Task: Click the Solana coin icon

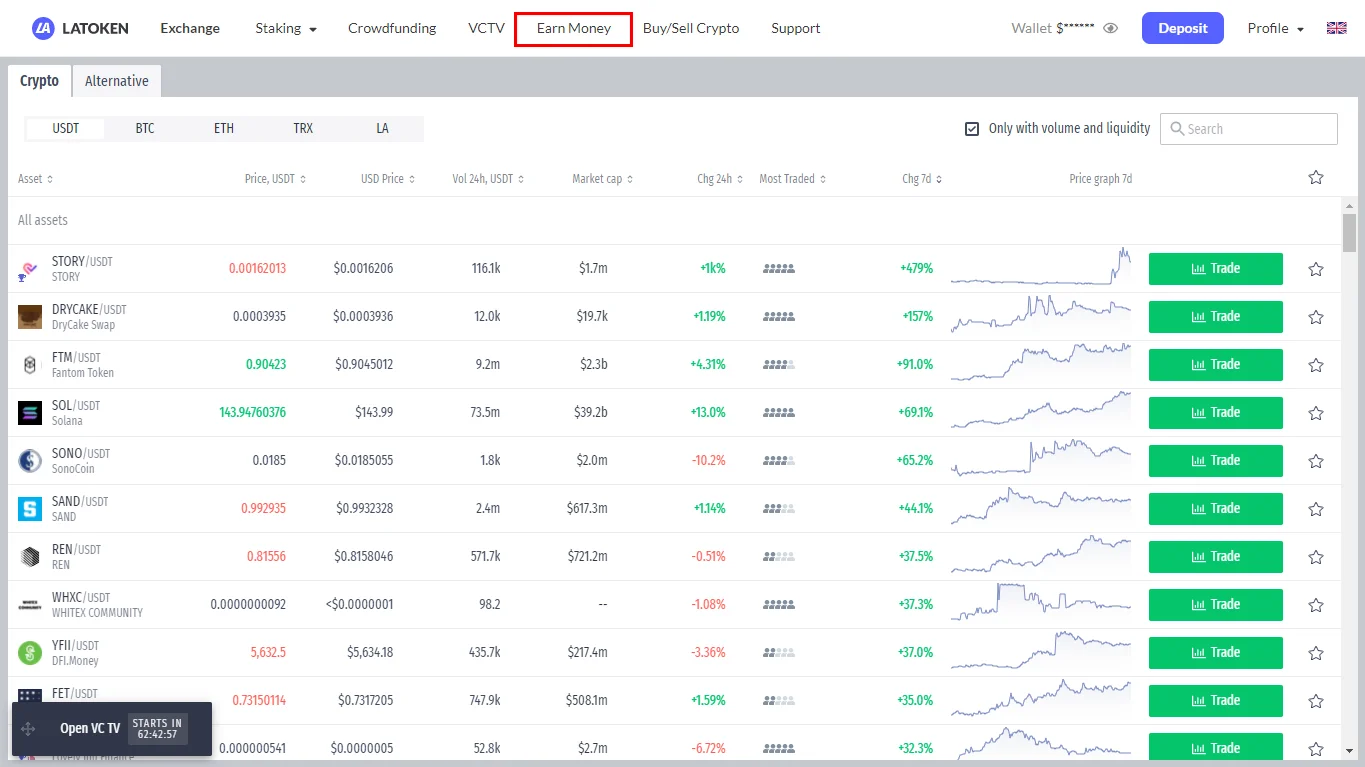Action: coord(30,413)
